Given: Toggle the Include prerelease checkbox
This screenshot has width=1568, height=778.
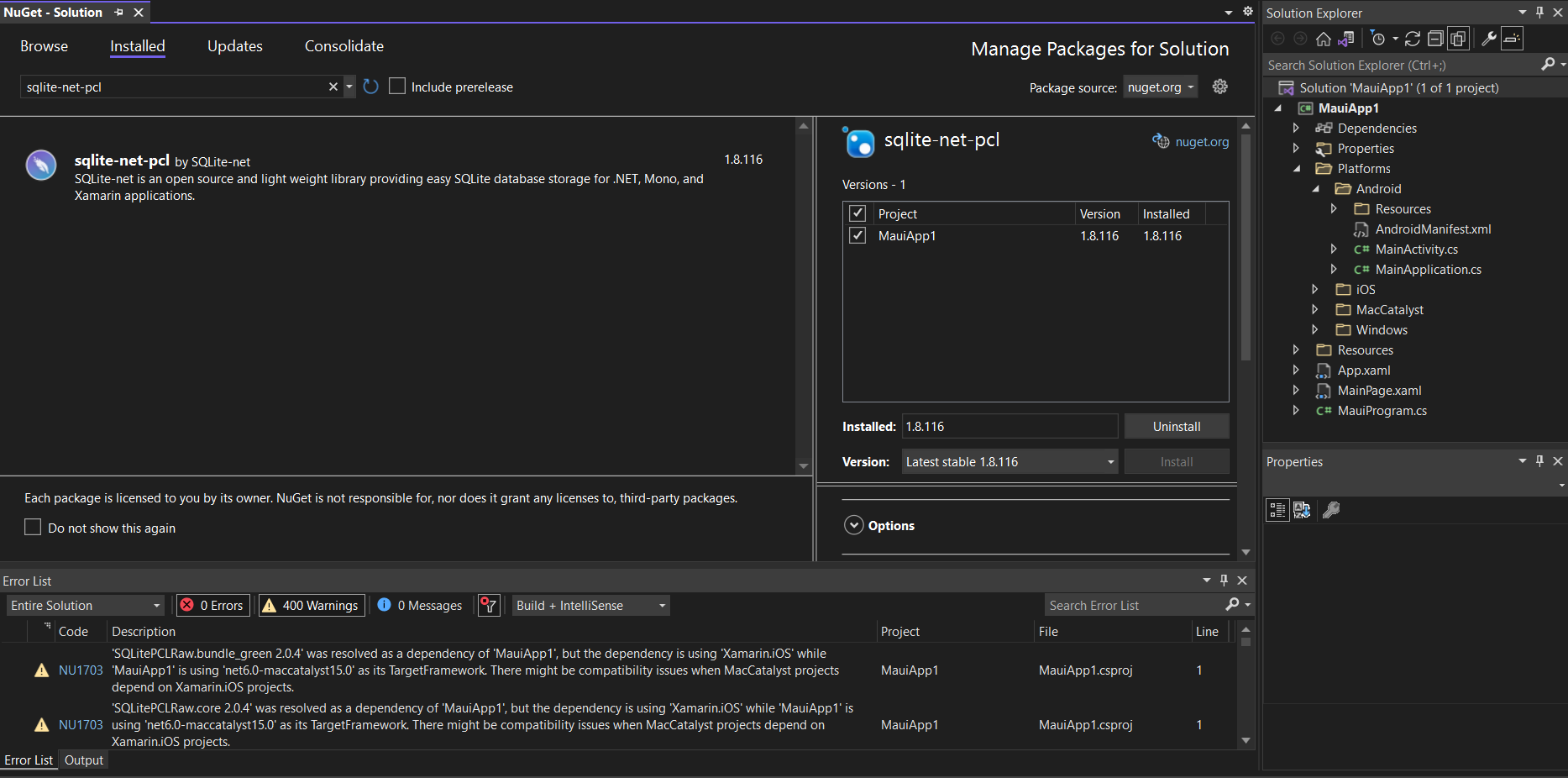Looking at the screenshot, I should (397, 87).
